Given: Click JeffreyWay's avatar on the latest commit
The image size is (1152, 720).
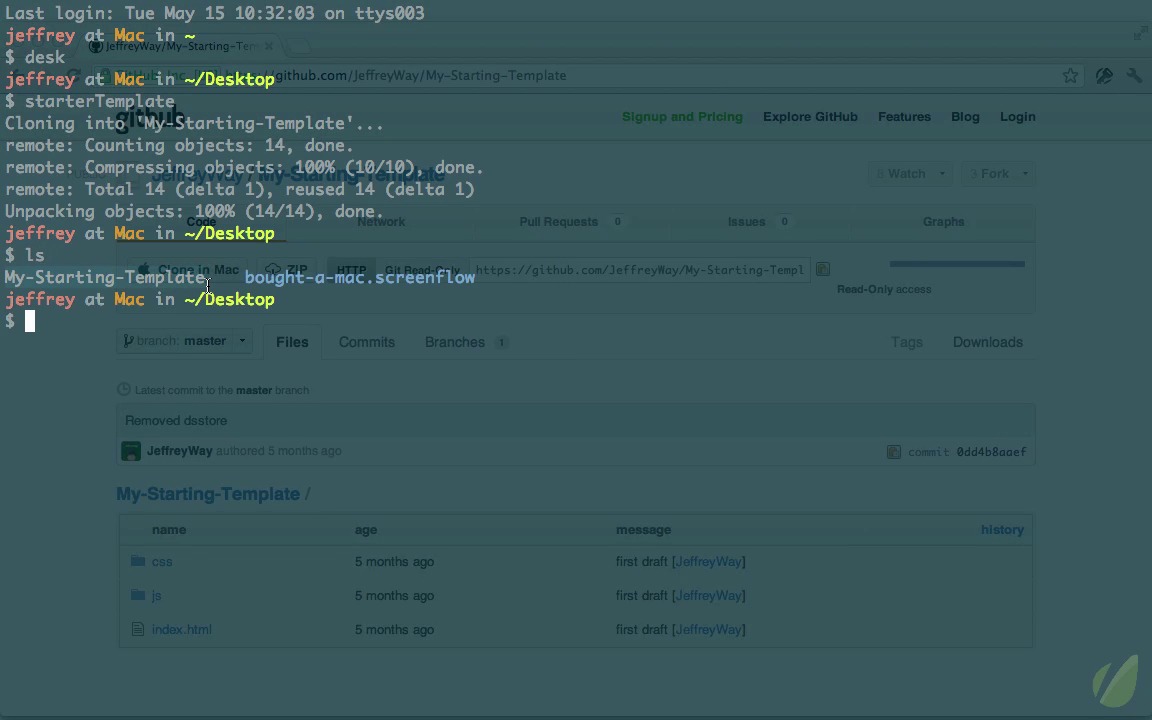Looking at the screenshot, I should click(131, 451).
